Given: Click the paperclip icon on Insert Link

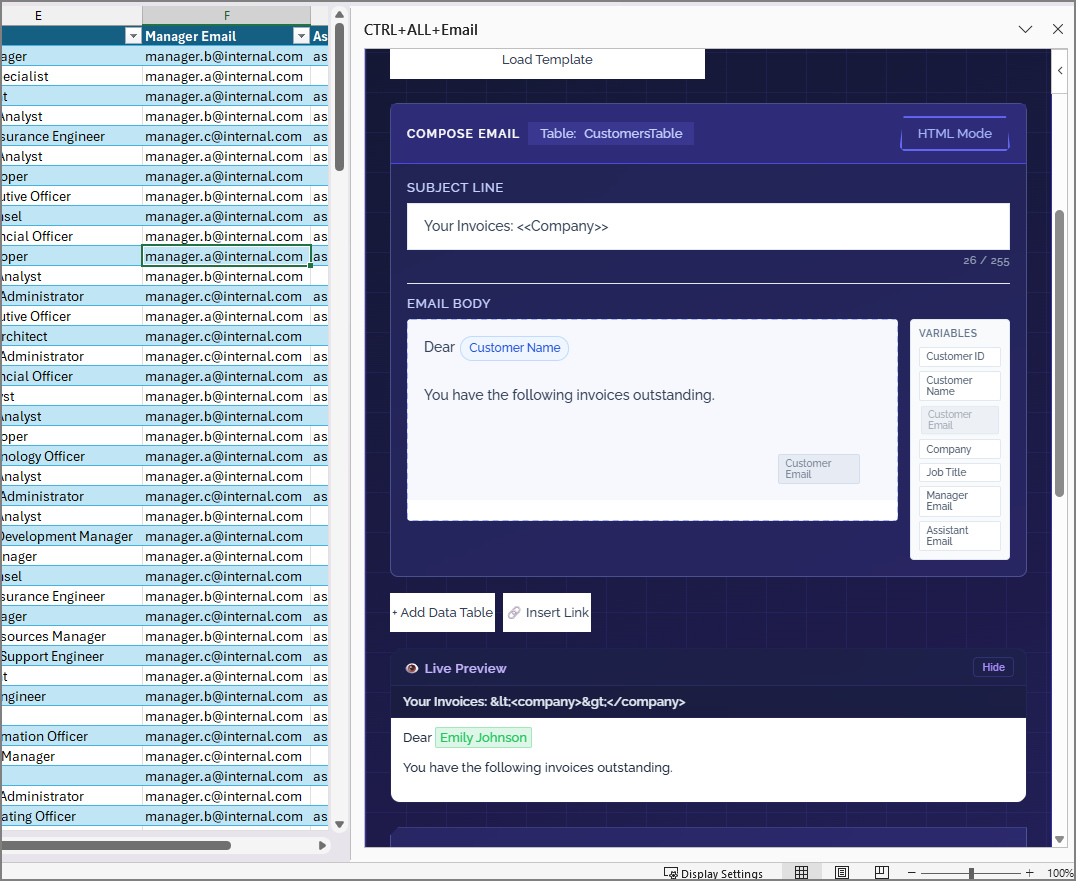Looking at the screenshot, I should (x=515, y=612).
